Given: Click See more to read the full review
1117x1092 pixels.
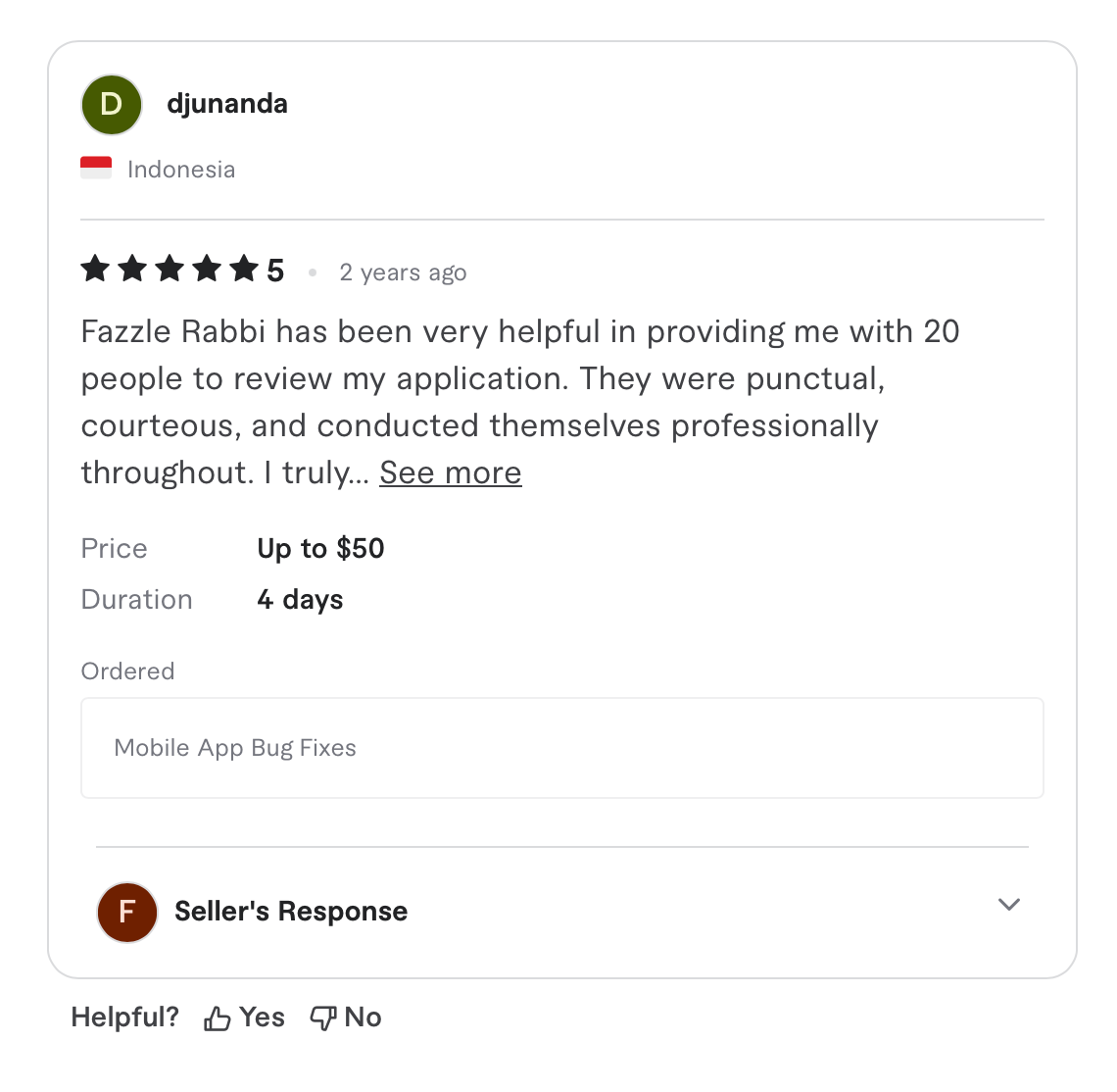Looking at the screenshot, I should tap(450, 472).
